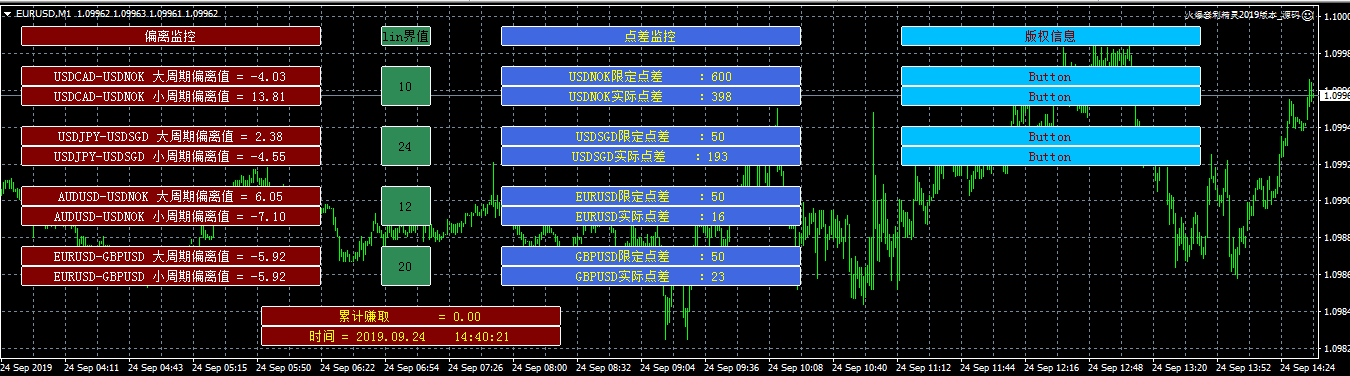Click the green lin界值 label
This screenshot has width=1350, height=376.
pos(406,36)
